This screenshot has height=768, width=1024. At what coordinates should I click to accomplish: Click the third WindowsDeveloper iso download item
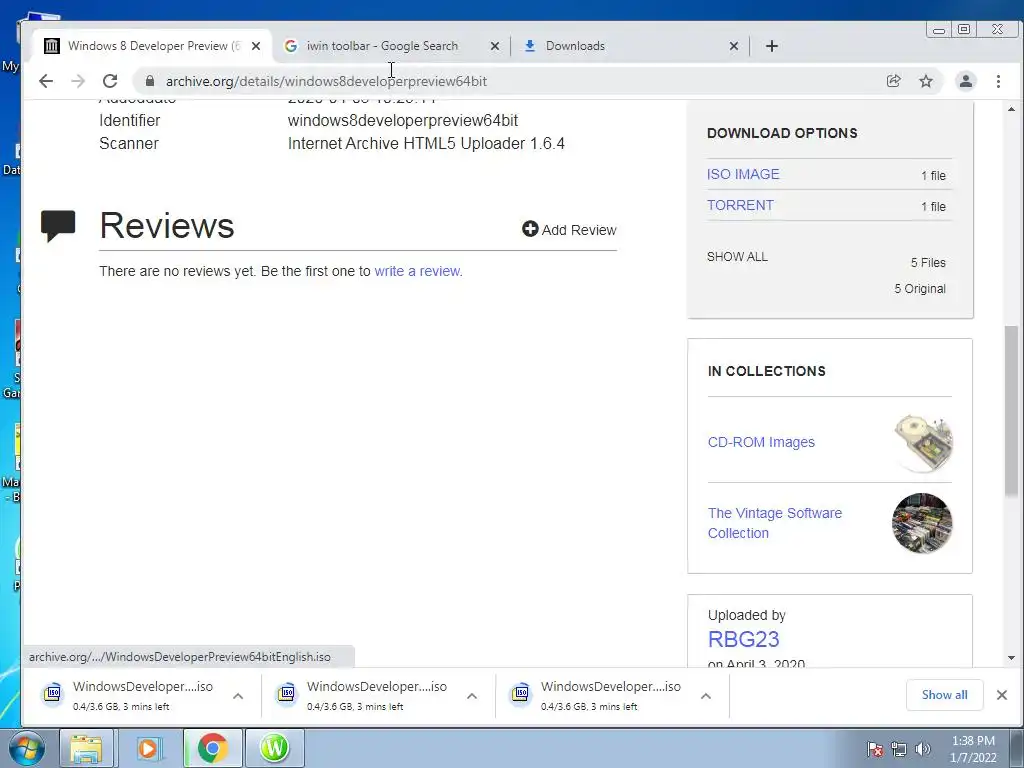coord(601,696)
